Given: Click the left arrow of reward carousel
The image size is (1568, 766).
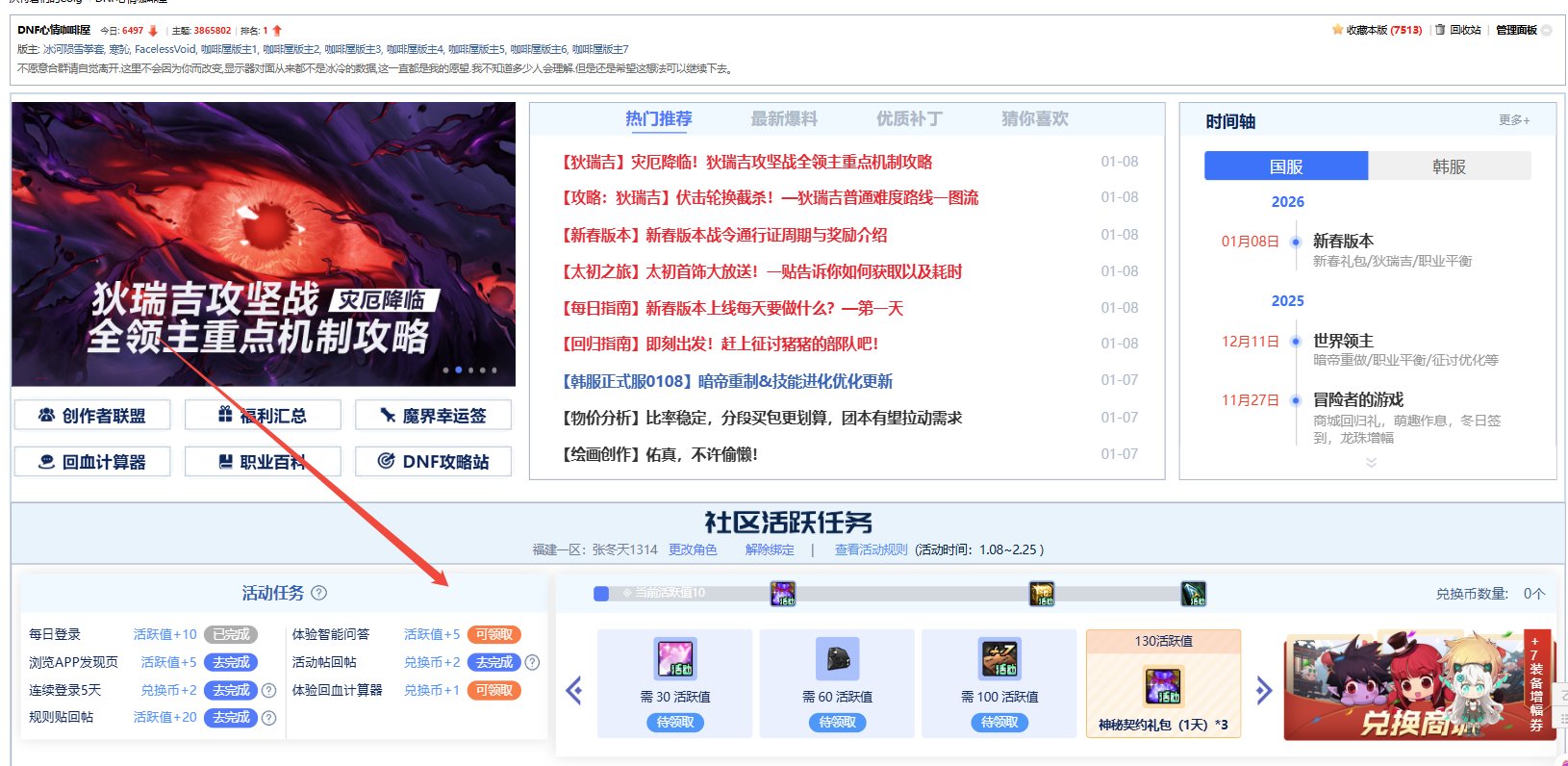Looking at the screenshot, I should [574, 690].
